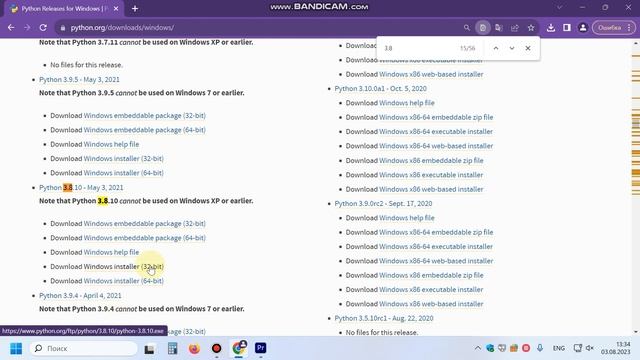Switch the ENG input language

[559, 348]
